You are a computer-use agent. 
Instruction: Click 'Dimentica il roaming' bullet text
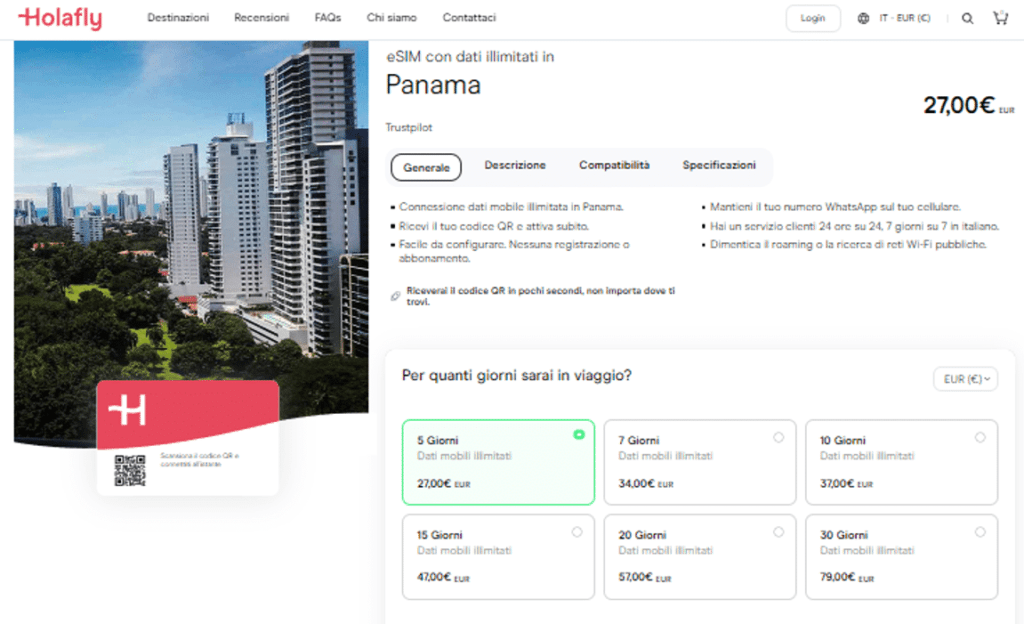[x=848, y=245]
